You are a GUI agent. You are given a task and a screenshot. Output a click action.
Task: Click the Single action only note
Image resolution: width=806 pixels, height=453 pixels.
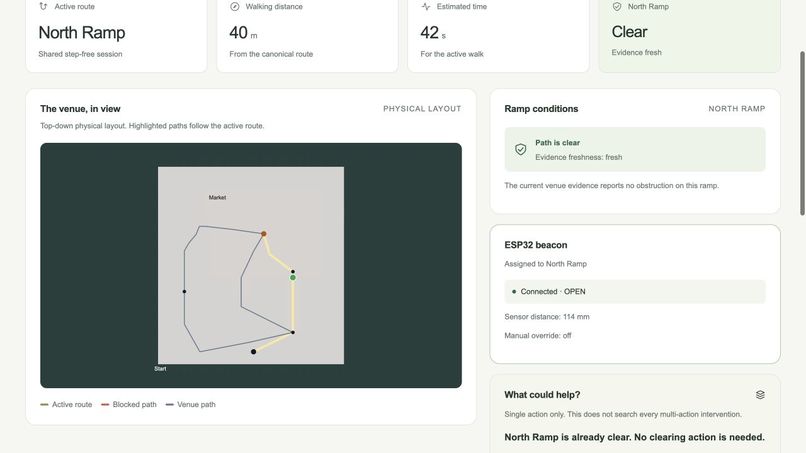(622, 414)
